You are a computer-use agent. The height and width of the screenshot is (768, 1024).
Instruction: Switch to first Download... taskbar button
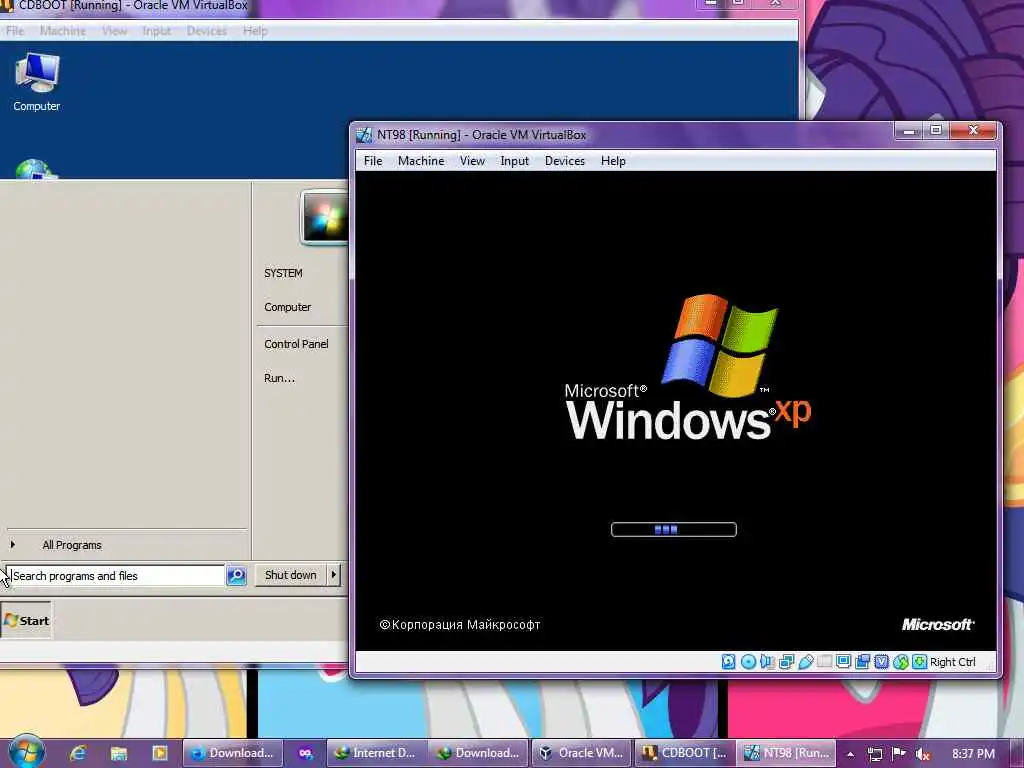pos(232,753)
